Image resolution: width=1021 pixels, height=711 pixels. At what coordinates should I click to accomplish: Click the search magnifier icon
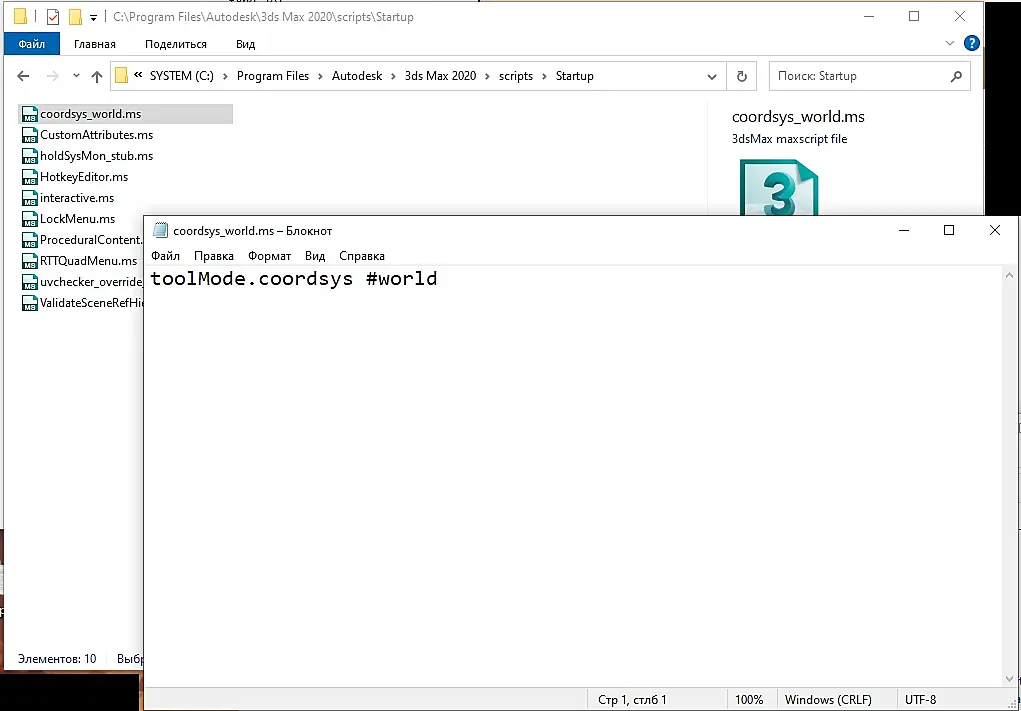tap(956, 76)
